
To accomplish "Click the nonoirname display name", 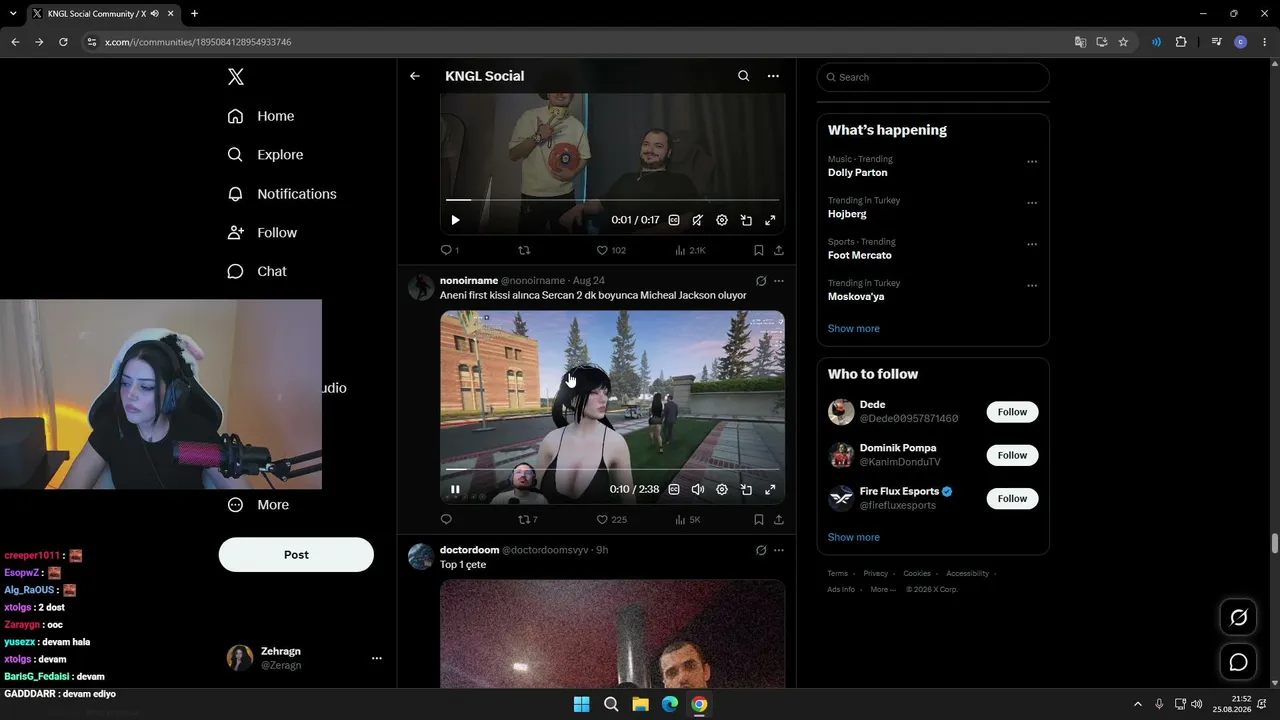I will [x=469, y=281].
